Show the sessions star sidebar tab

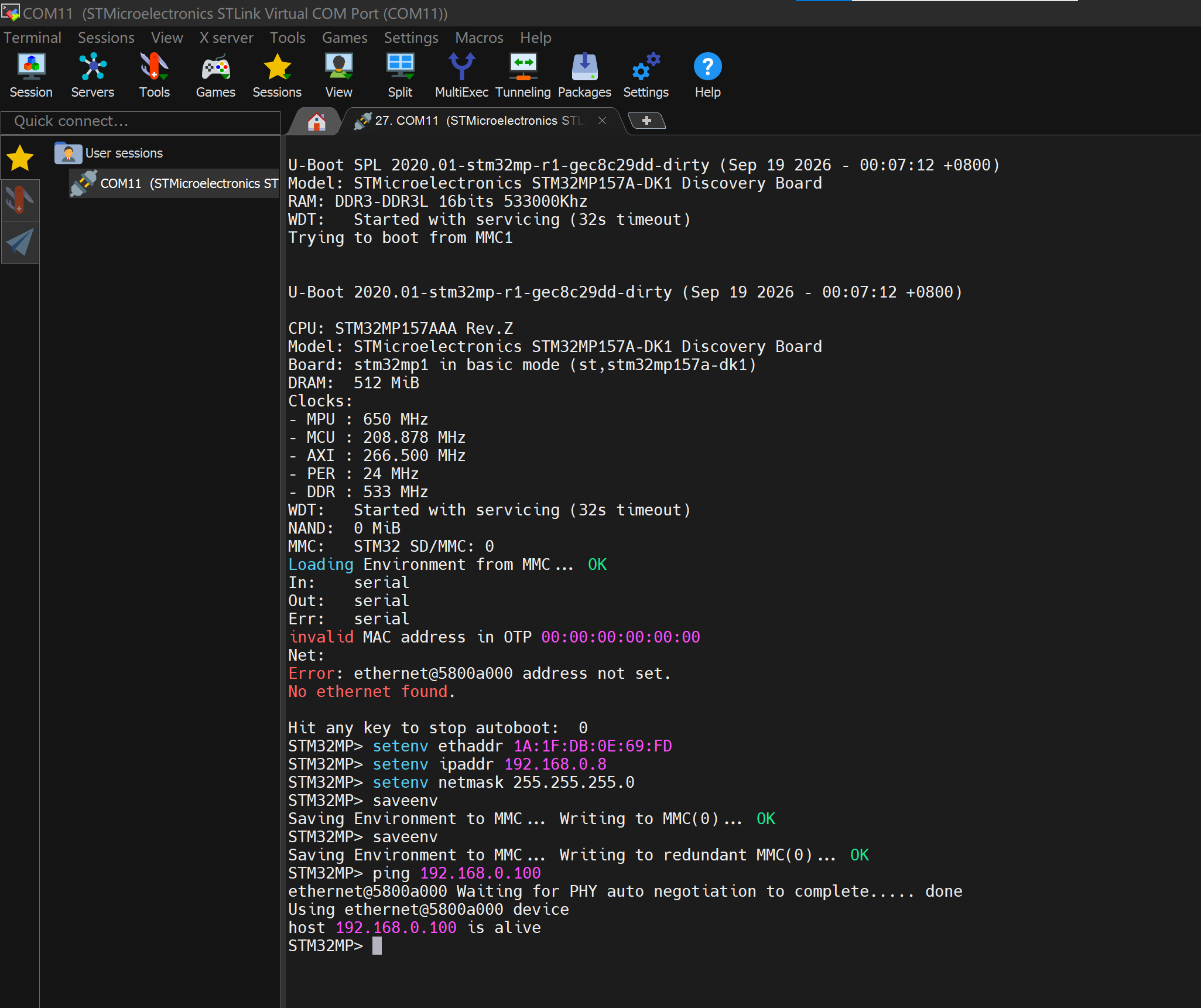click(x=20, y=158)
